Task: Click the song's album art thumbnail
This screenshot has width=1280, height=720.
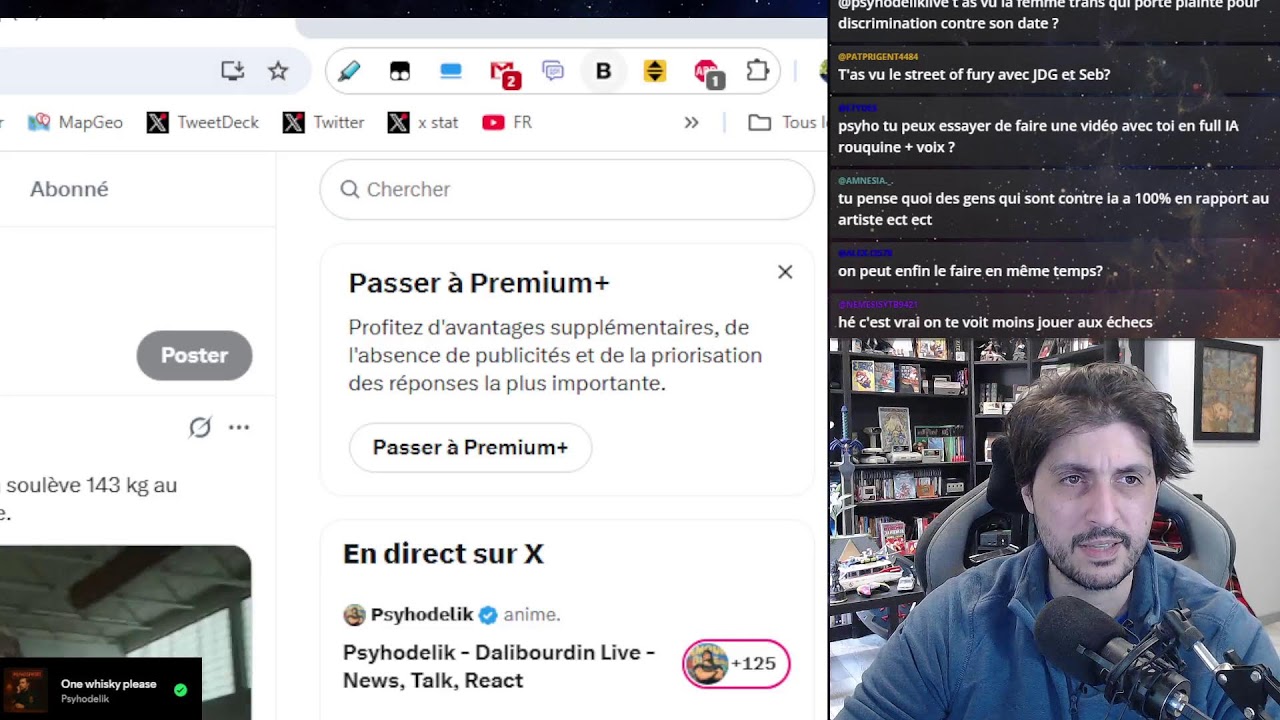Action: coord(25,690)
